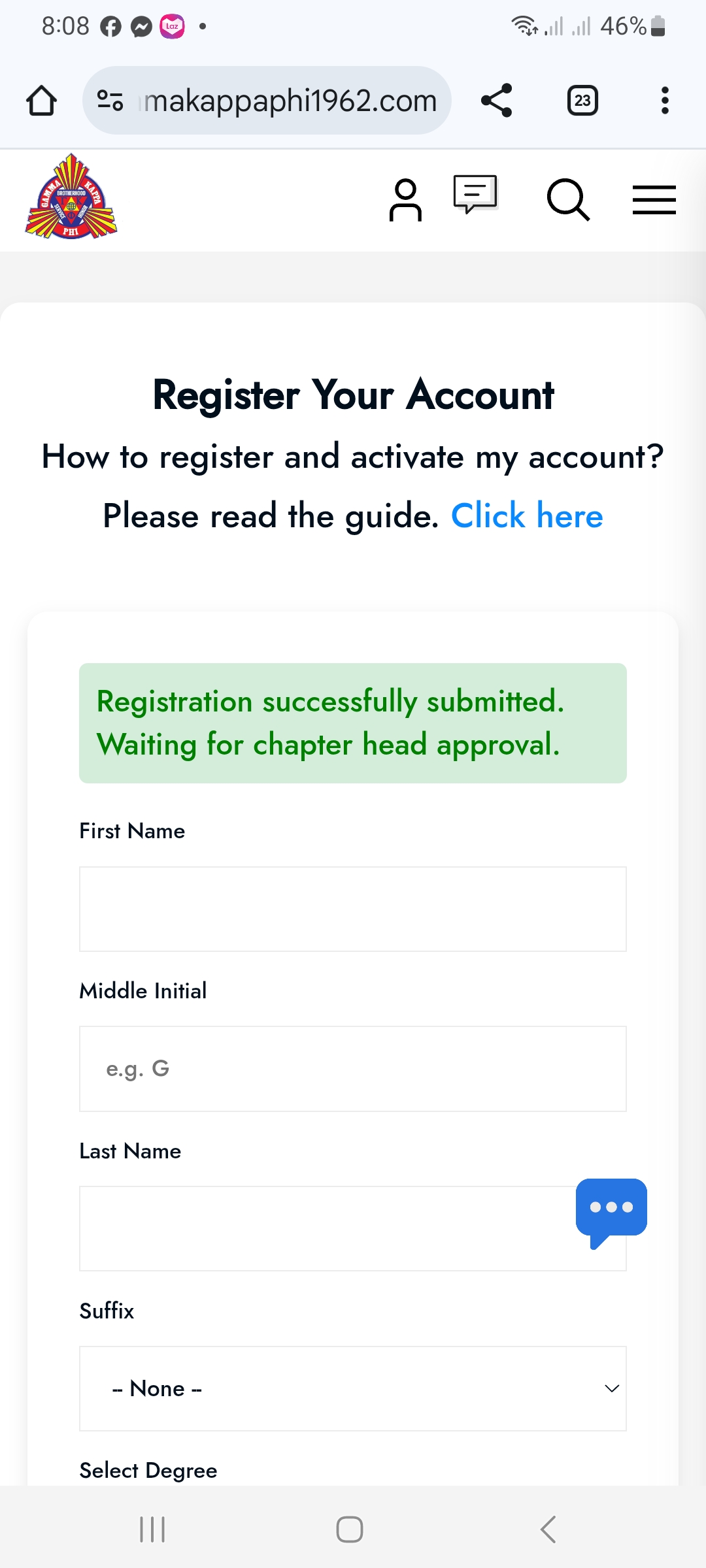Open the Click here registration guide link

click(527, 516)
